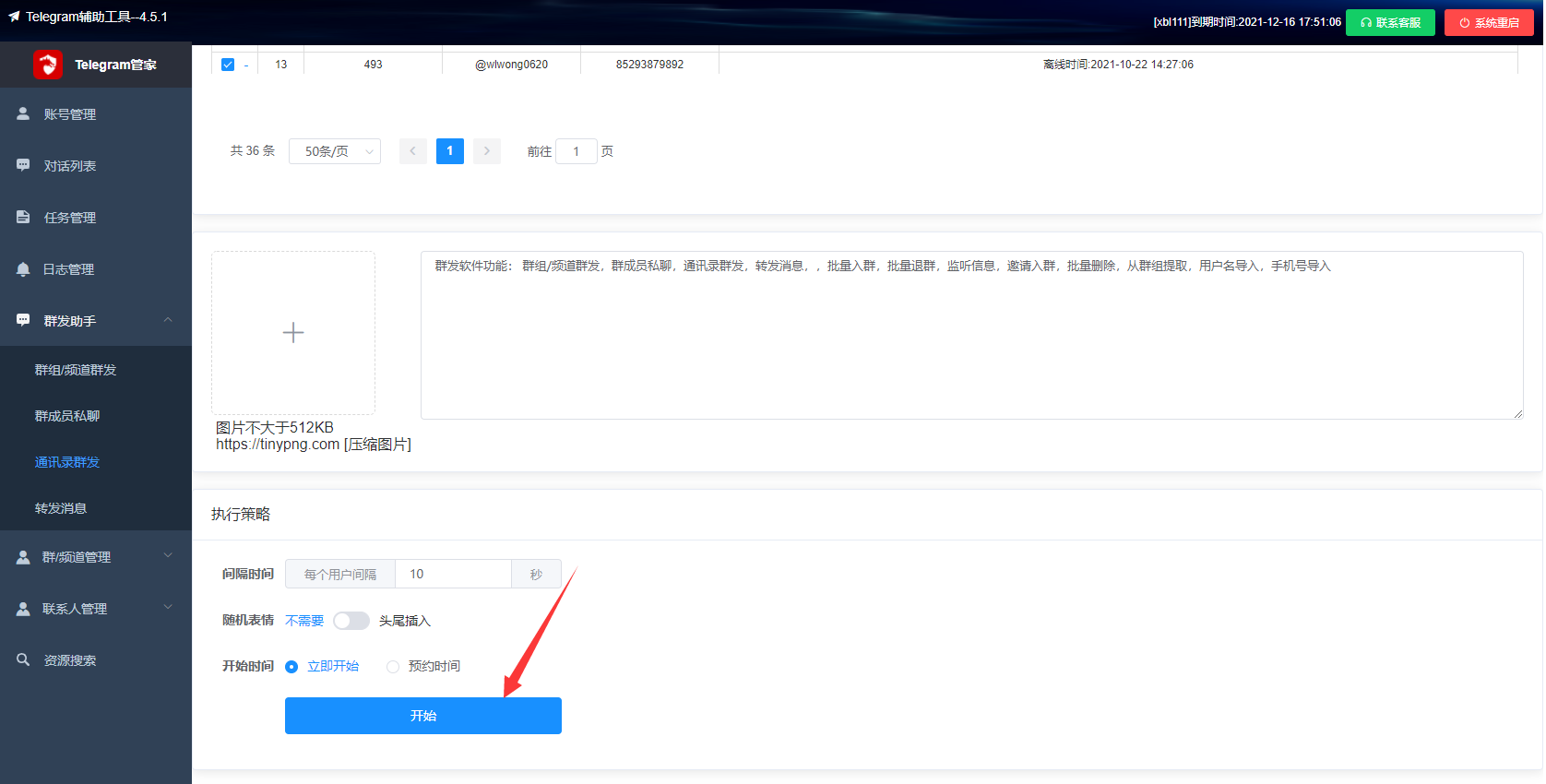Click the 对话列表 chat bubble icon

point(23,165)
